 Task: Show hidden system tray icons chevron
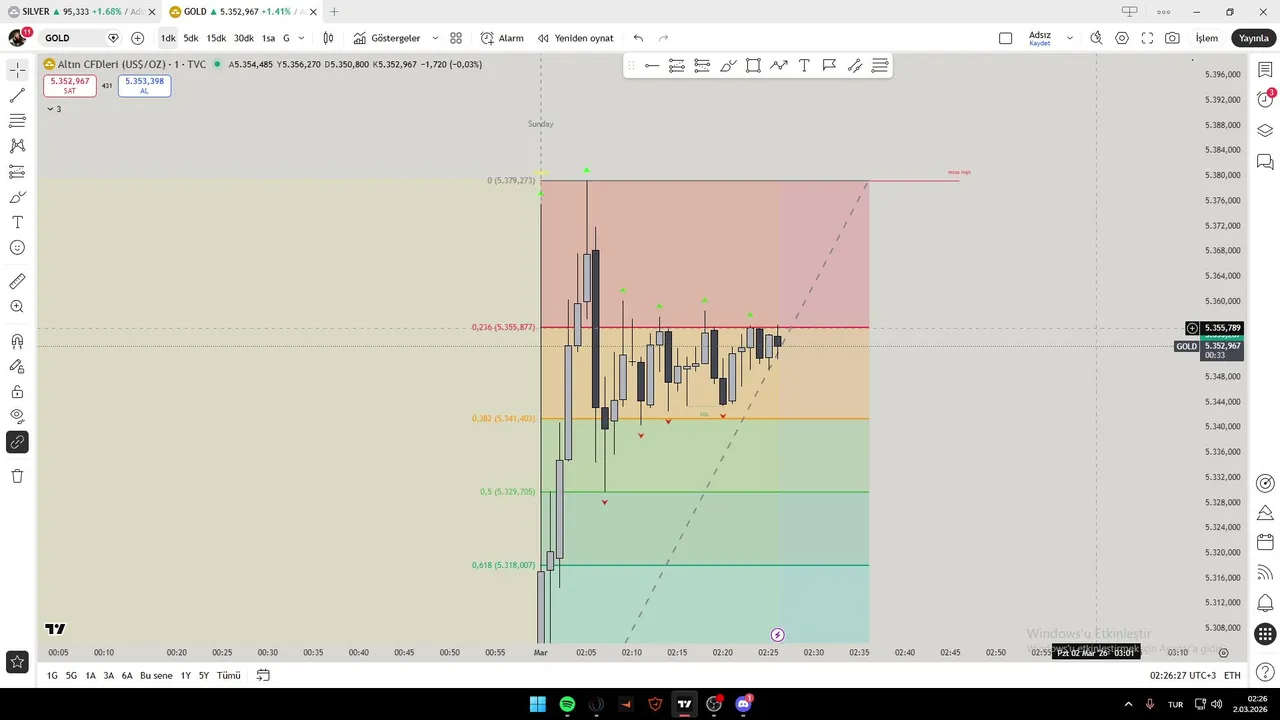1128,704
